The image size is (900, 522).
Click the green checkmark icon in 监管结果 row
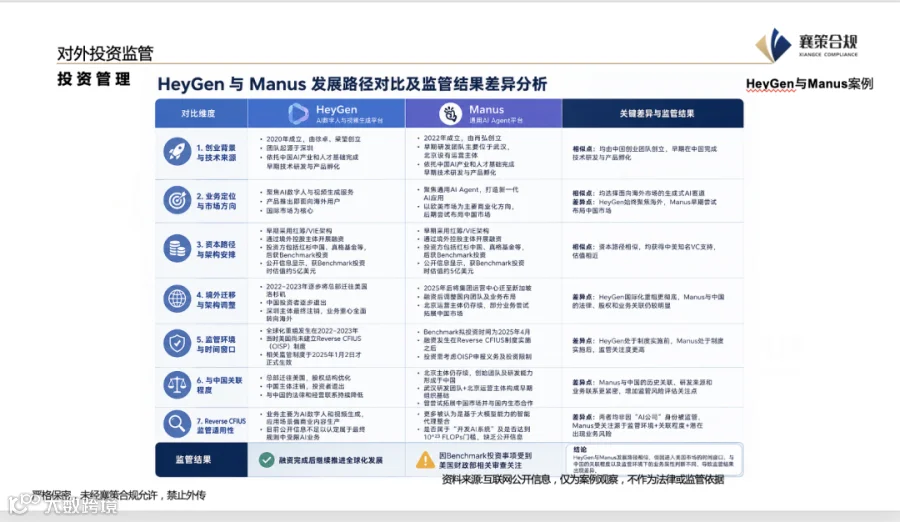pyautogui.click(x=266, y=460)
